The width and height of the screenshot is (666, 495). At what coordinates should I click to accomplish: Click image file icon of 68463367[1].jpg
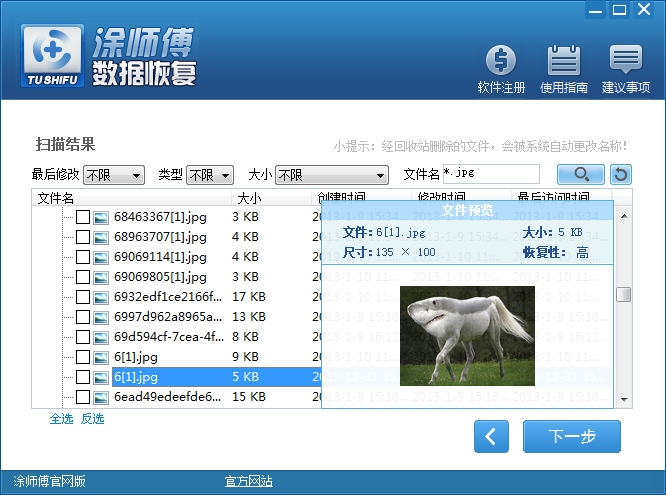click(101, 218)
